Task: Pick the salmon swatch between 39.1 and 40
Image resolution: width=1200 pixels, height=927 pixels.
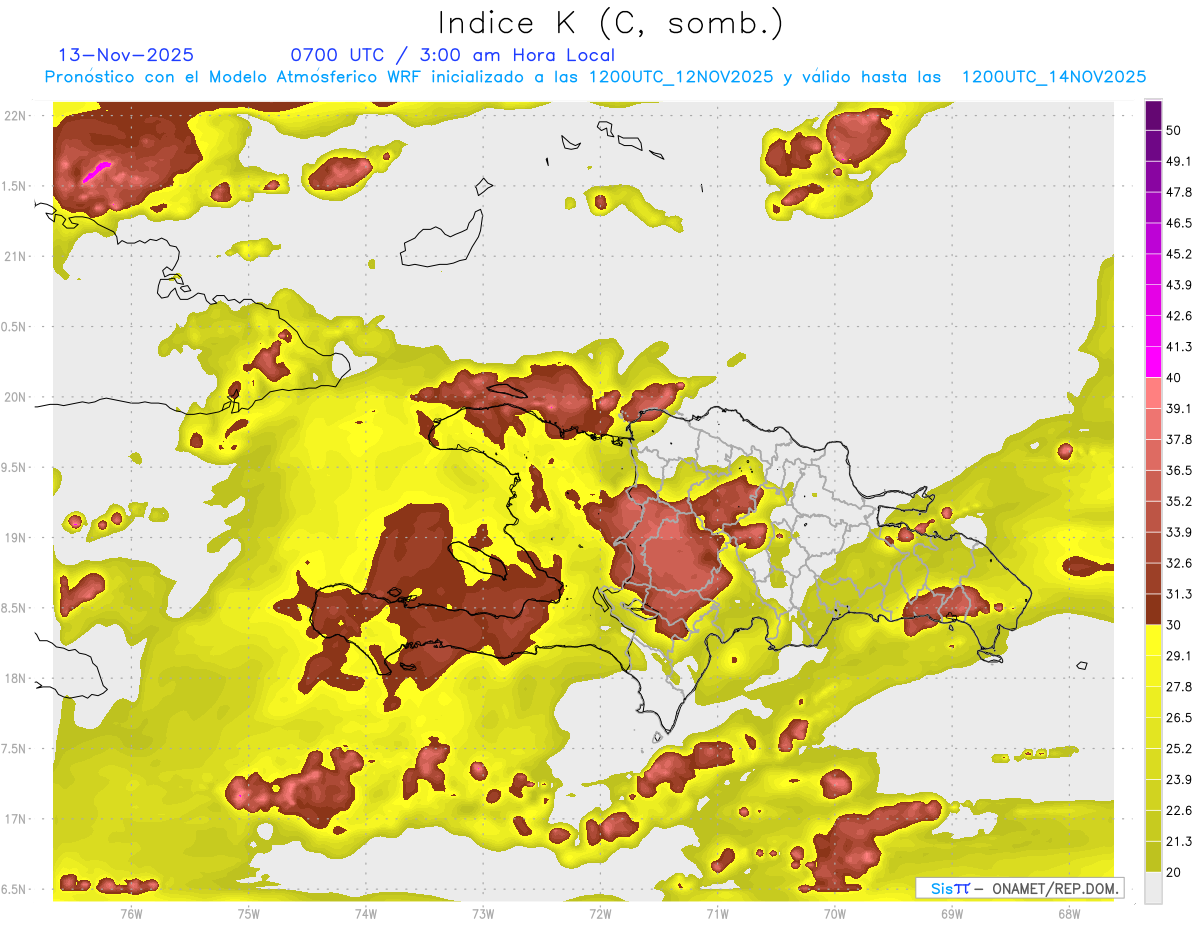Action: pyautogui.click(x=1153, y=393)
